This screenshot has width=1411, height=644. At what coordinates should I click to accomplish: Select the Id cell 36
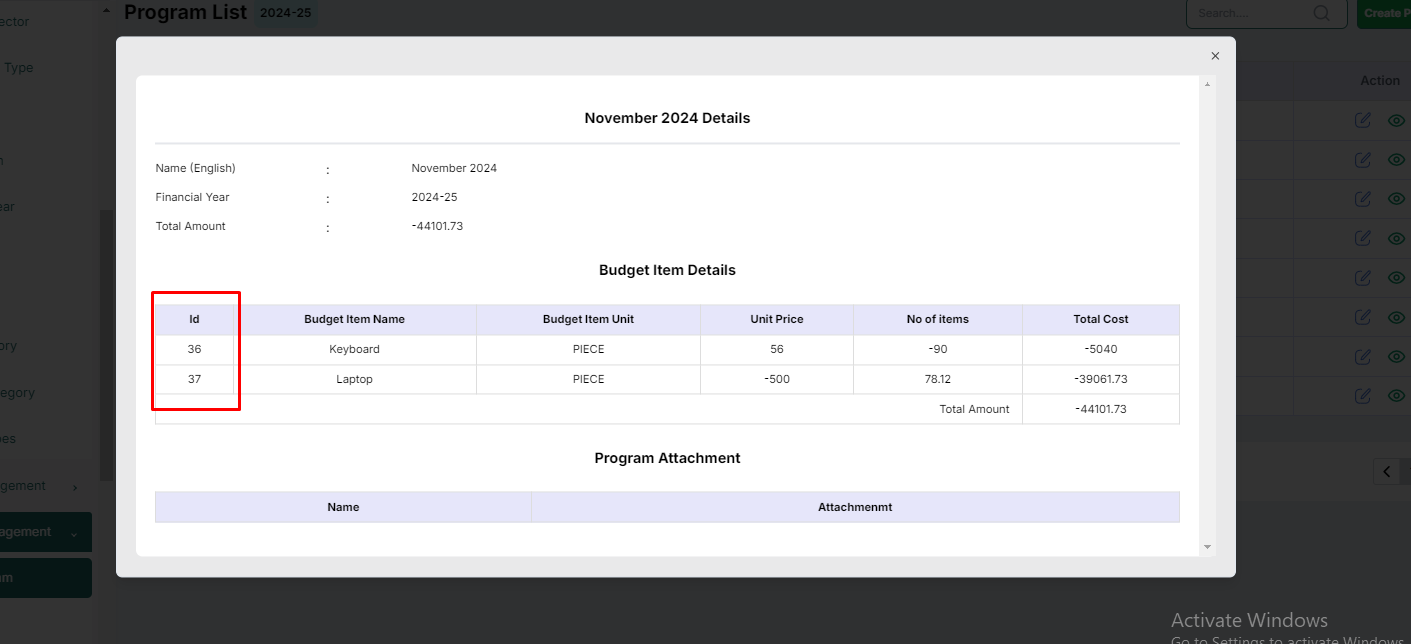coord(194,350)
